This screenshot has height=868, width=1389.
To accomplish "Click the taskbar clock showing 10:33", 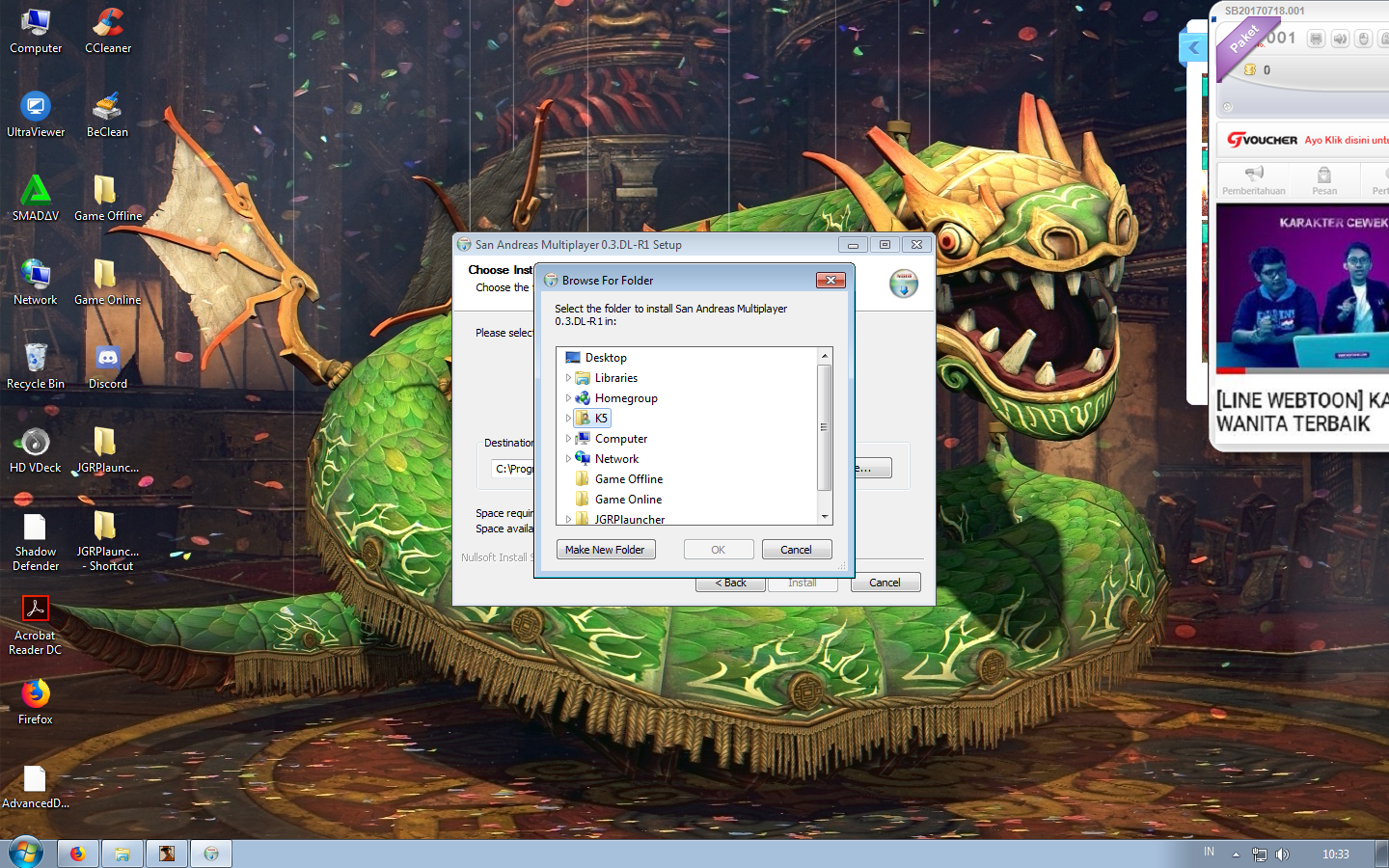I will pos(1336,854).
